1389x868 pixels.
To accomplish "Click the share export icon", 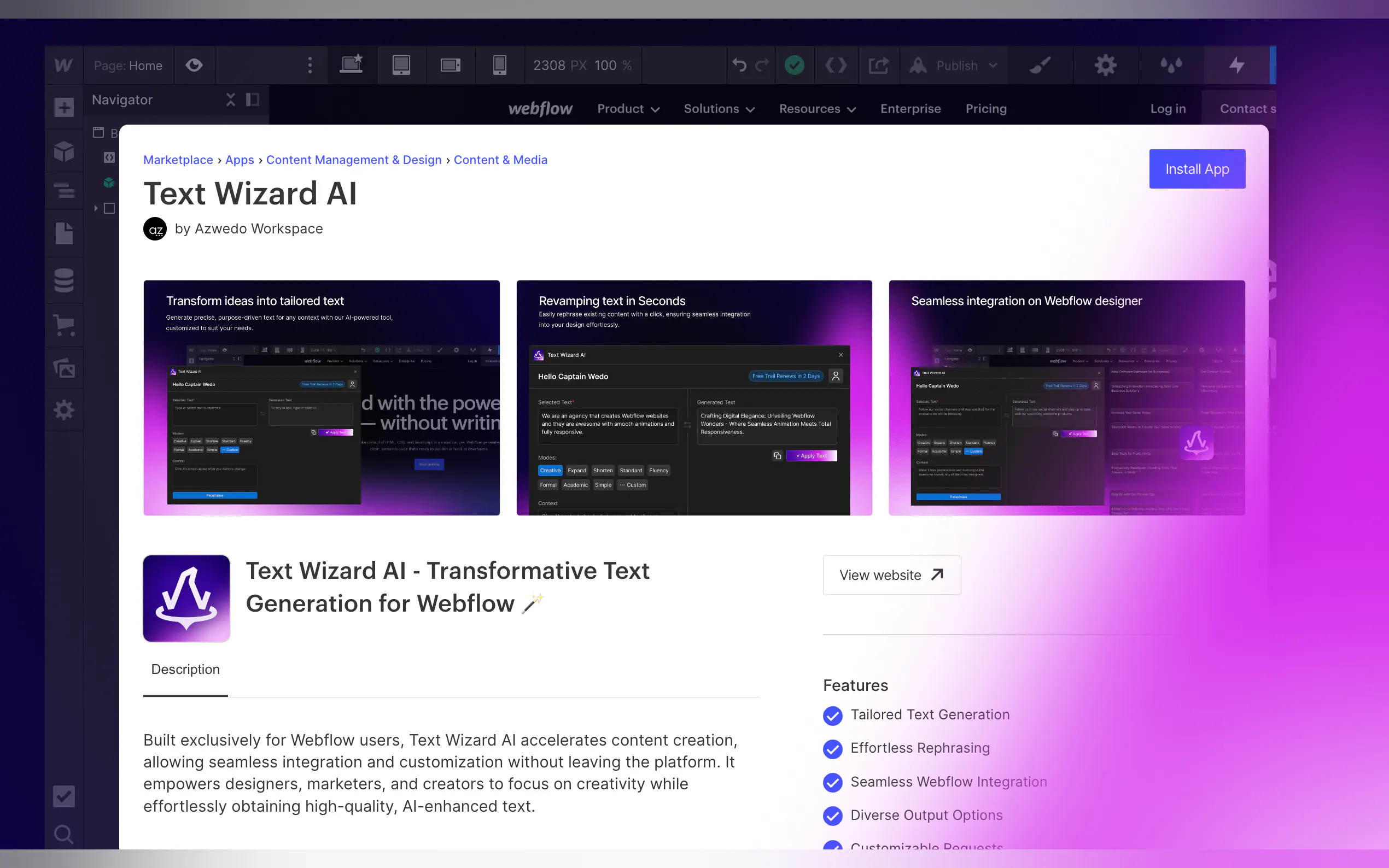I will [879, 66].
